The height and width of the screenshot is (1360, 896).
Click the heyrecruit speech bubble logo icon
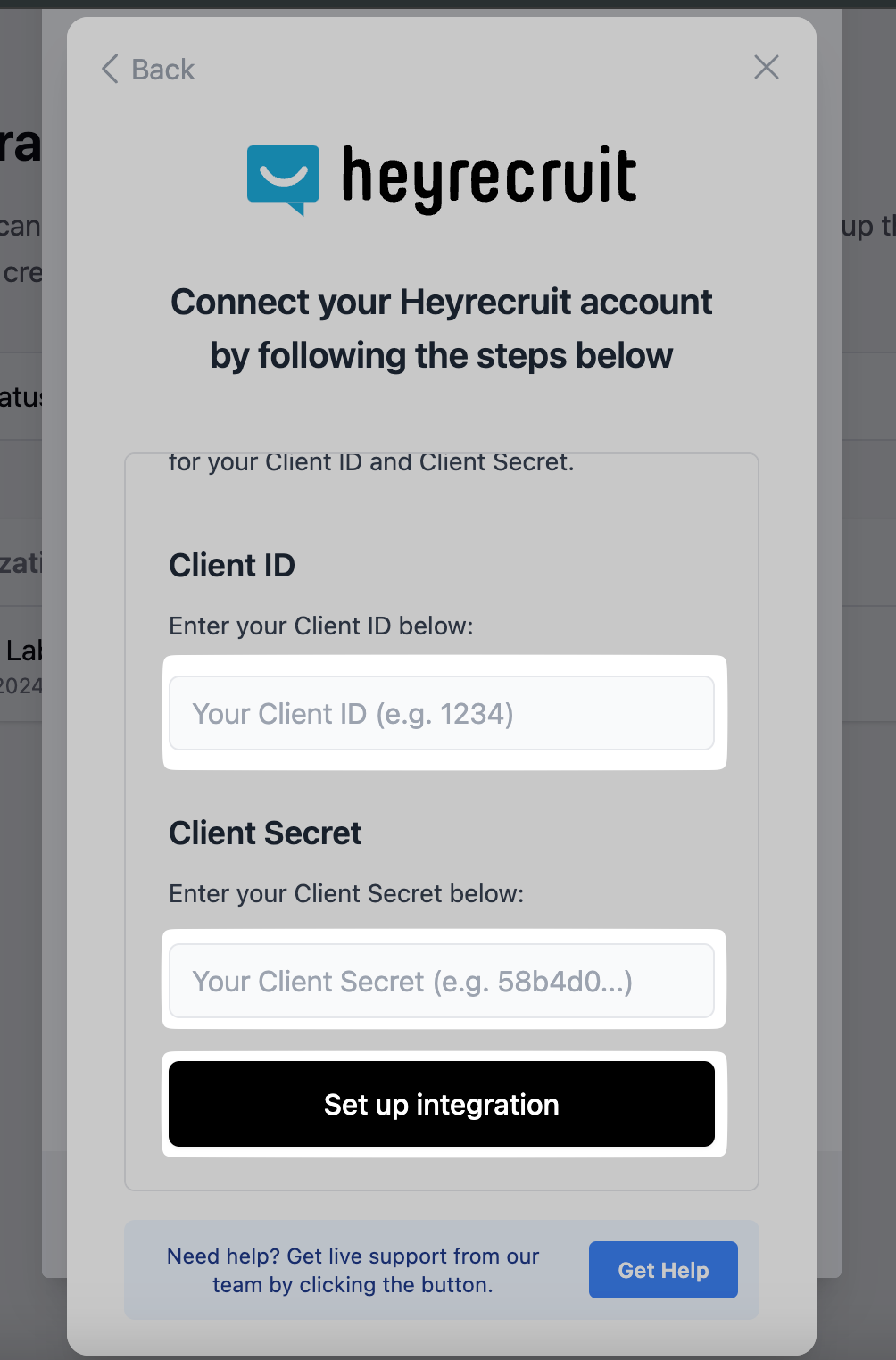[x=283, y=178]
